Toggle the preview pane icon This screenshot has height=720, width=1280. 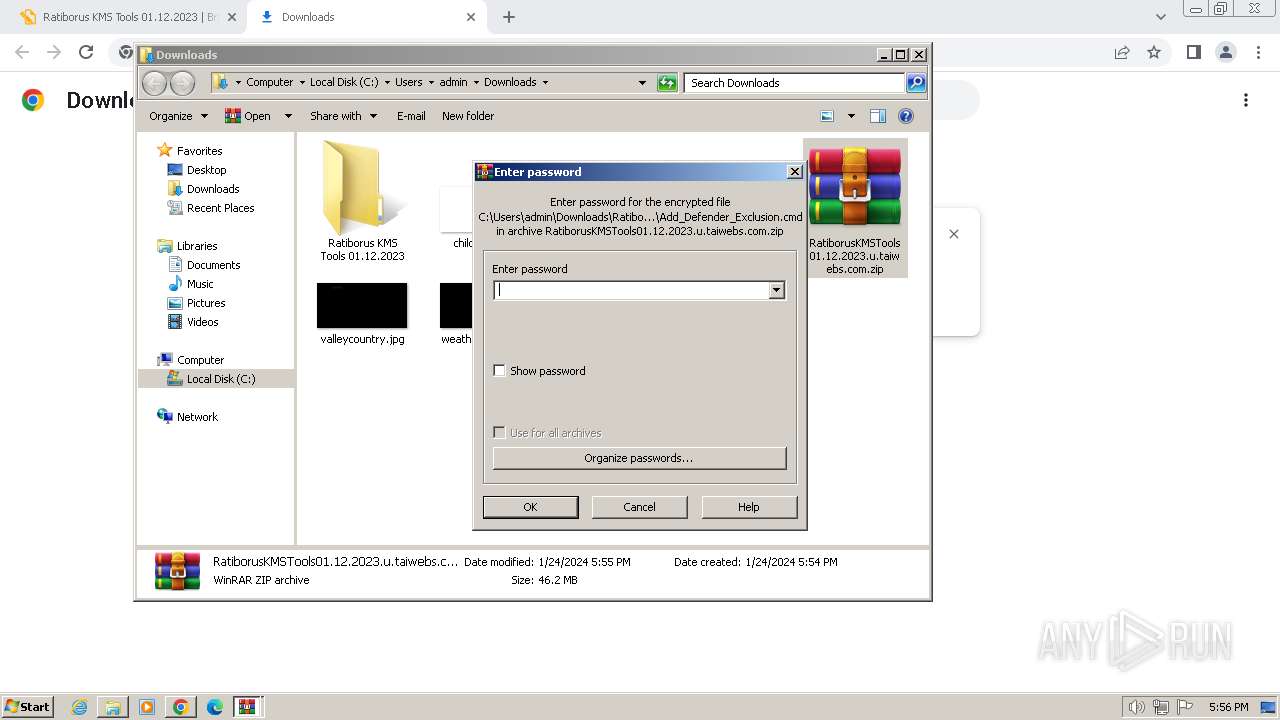click(877, 116)
